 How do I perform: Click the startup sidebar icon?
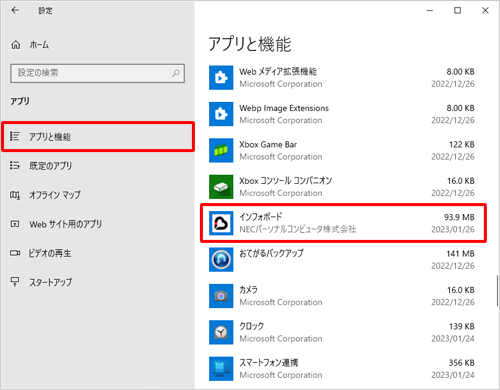click(x=15, y=282)
